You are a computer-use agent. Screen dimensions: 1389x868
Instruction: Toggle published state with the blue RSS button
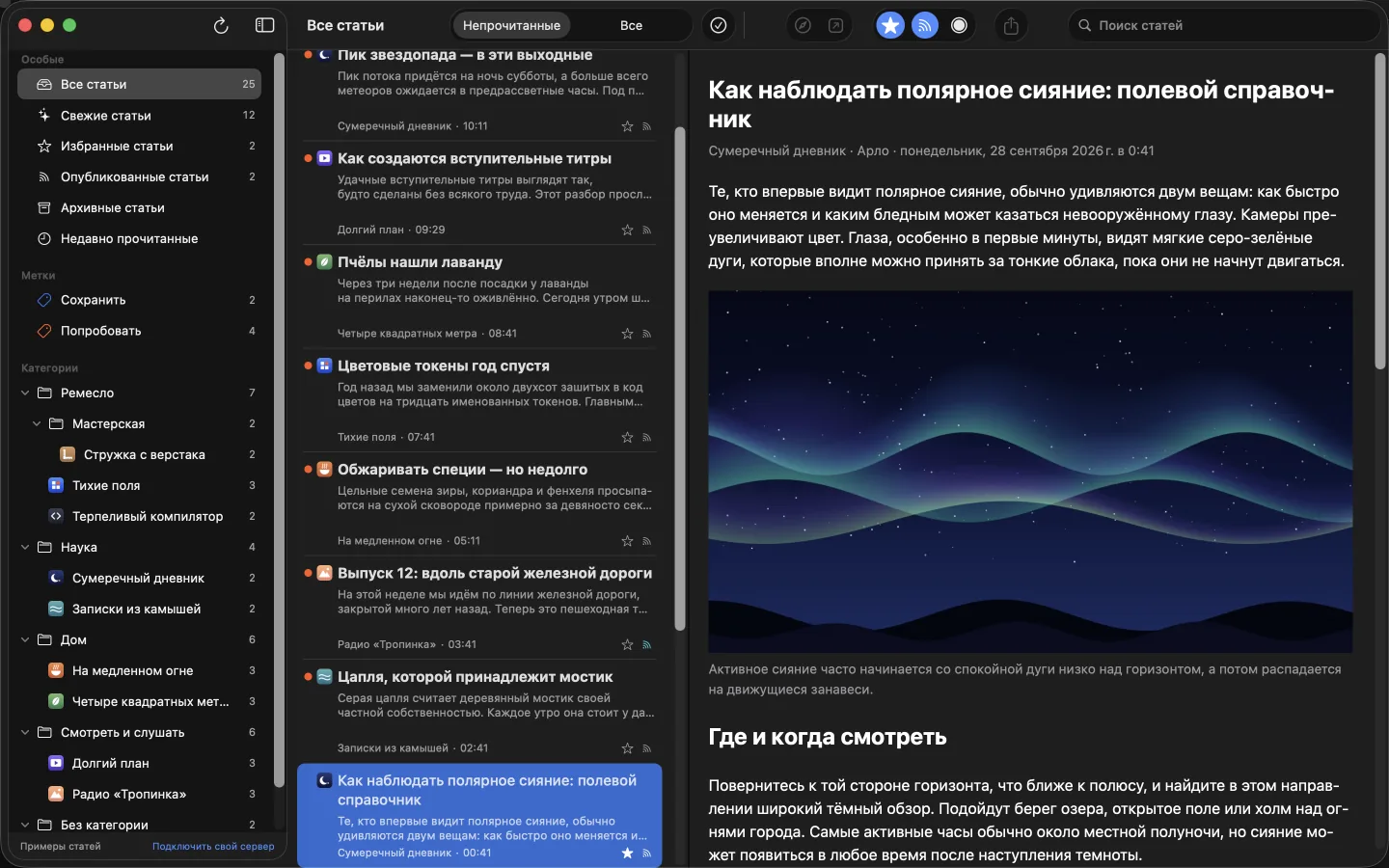(x=925, y=26)
